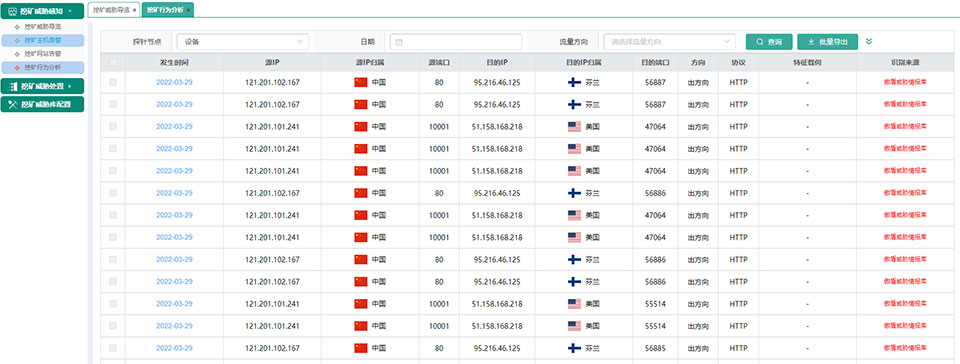Click the download icon on 批量导出 button

811,42
